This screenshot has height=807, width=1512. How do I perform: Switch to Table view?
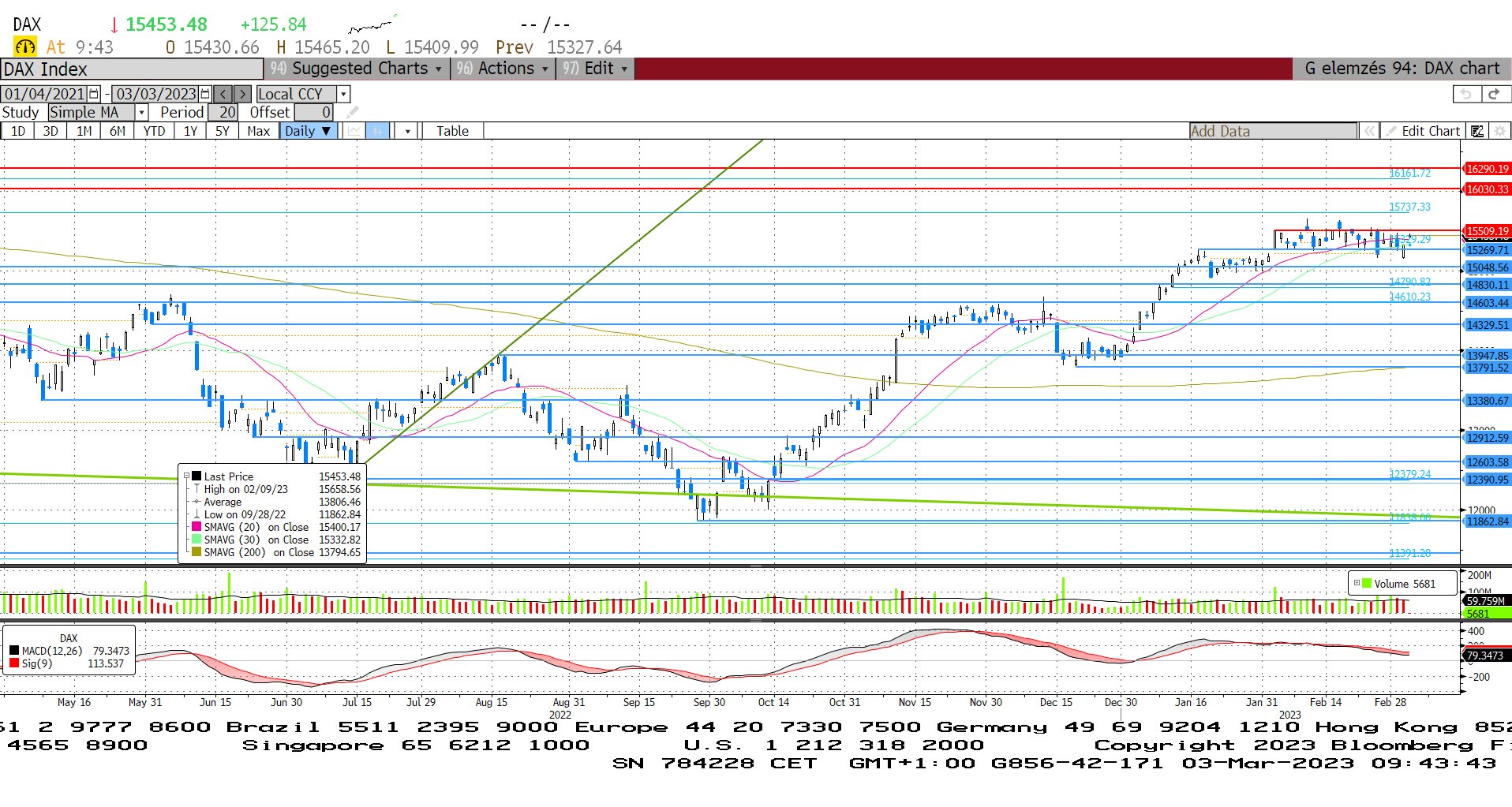[x=452, y=131]
